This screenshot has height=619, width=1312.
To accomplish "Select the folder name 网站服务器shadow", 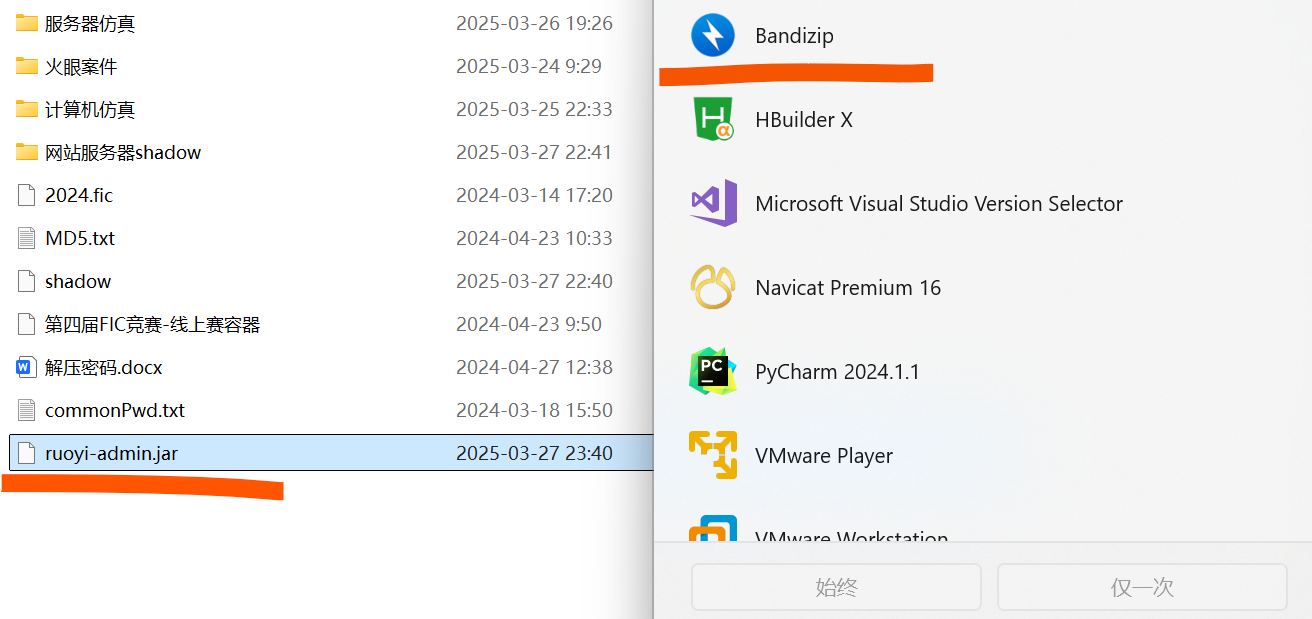I will pos(123,152).
